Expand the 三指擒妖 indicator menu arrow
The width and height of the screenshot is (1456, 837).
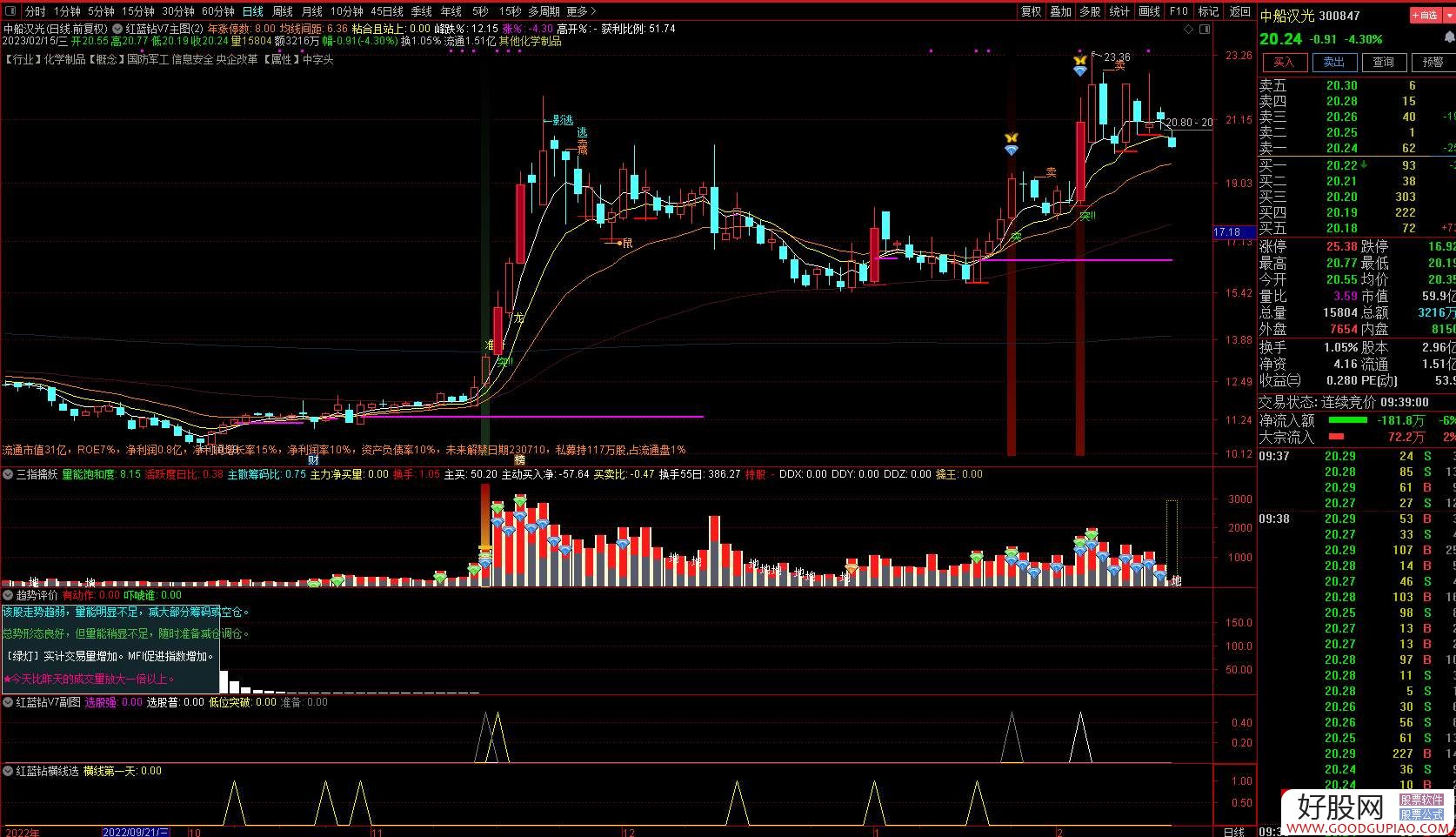(9, 474)
